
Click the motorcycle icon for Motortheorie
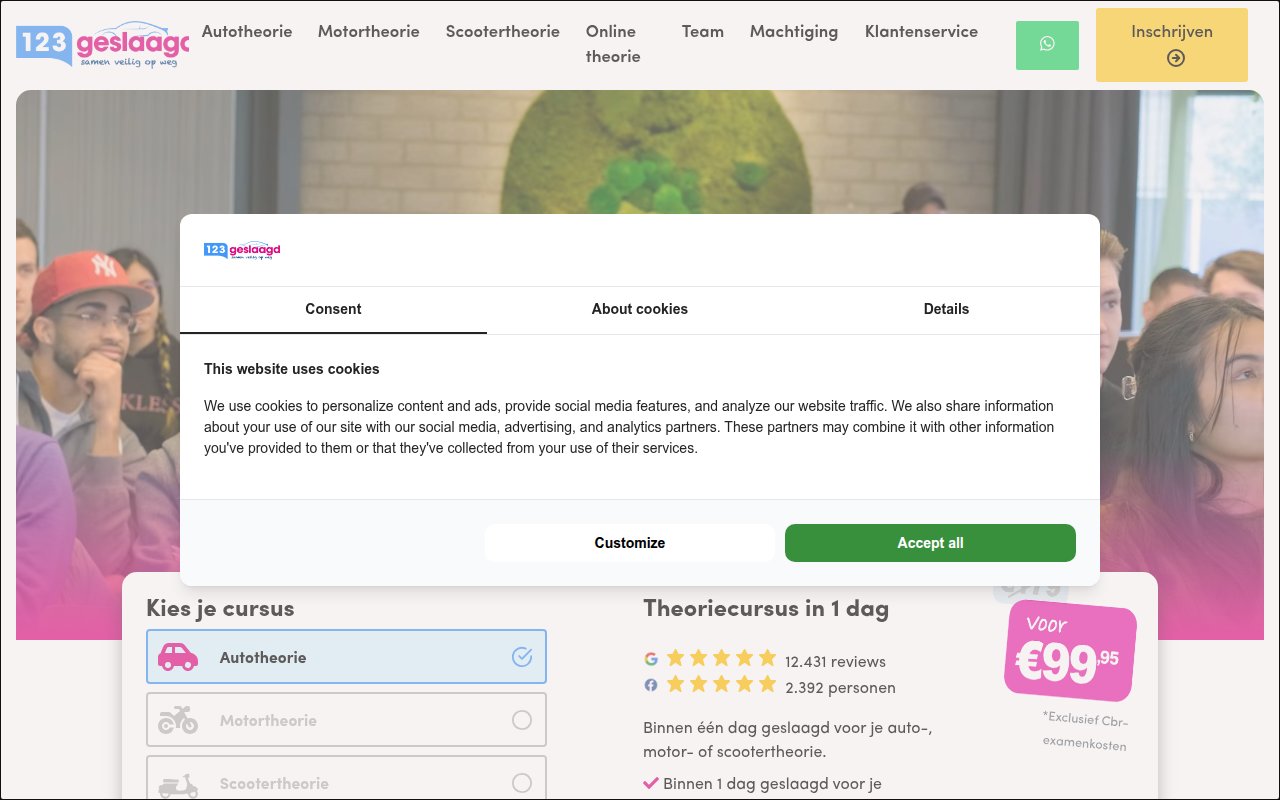point(178,720)
